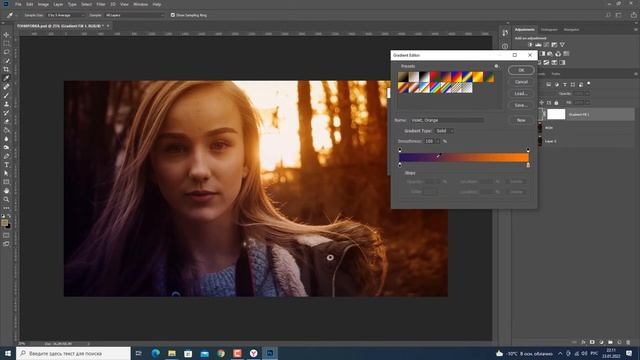
Task: Select the Brush tool
Action: pos(7,96)
